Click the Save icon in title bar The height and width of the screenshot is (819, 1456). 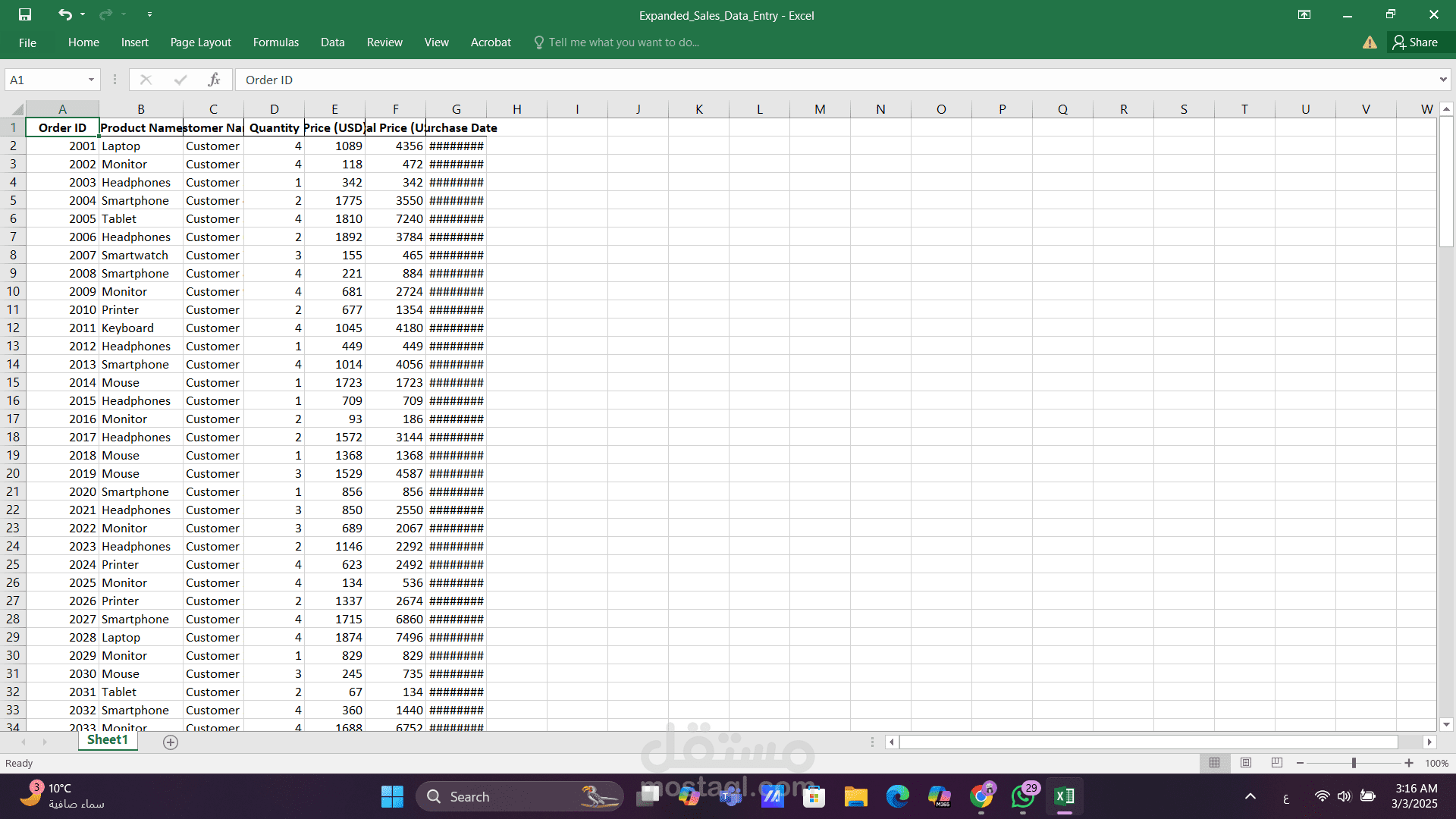[25, 14]
